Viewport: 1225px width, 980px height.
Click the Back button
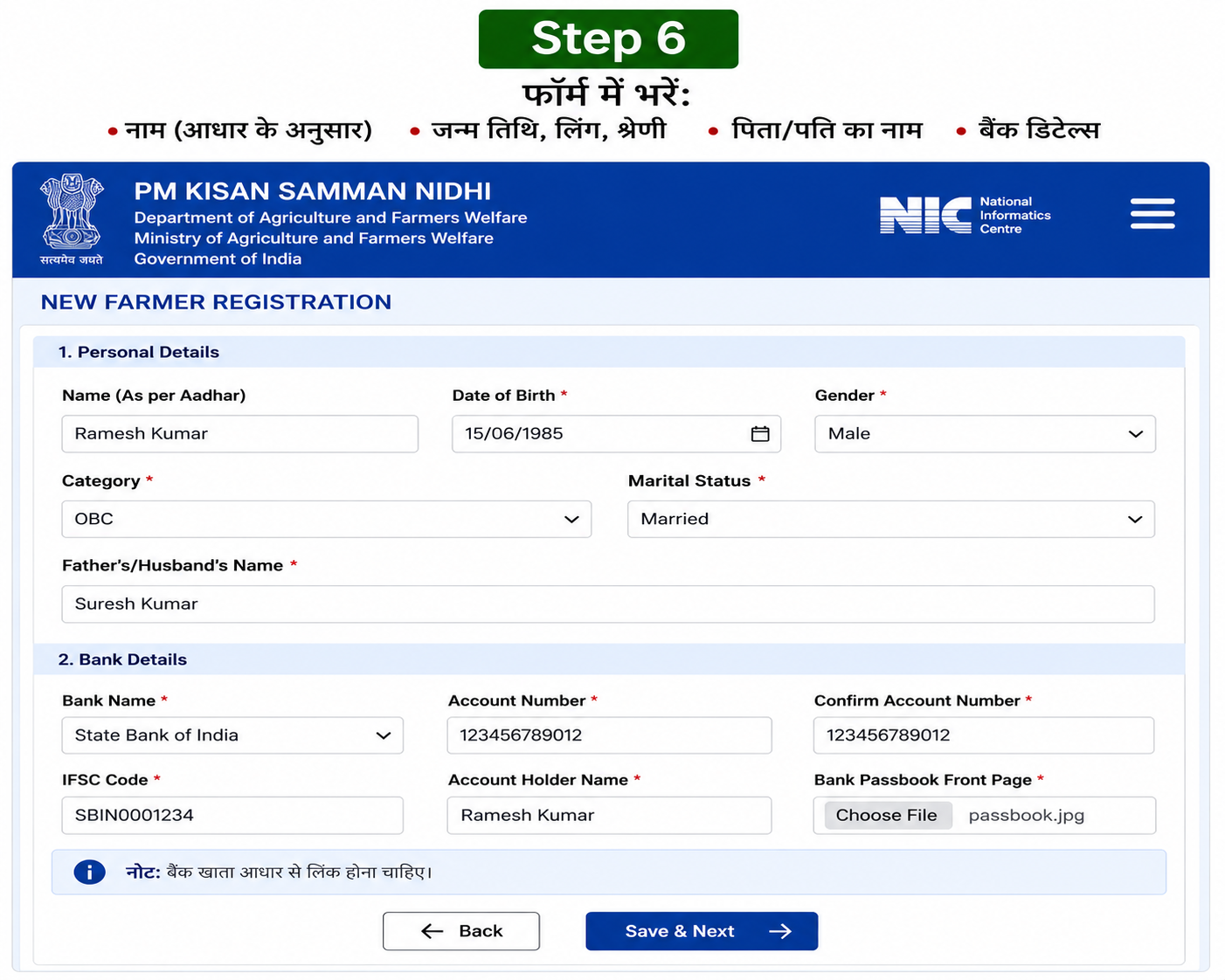point(461,931)
